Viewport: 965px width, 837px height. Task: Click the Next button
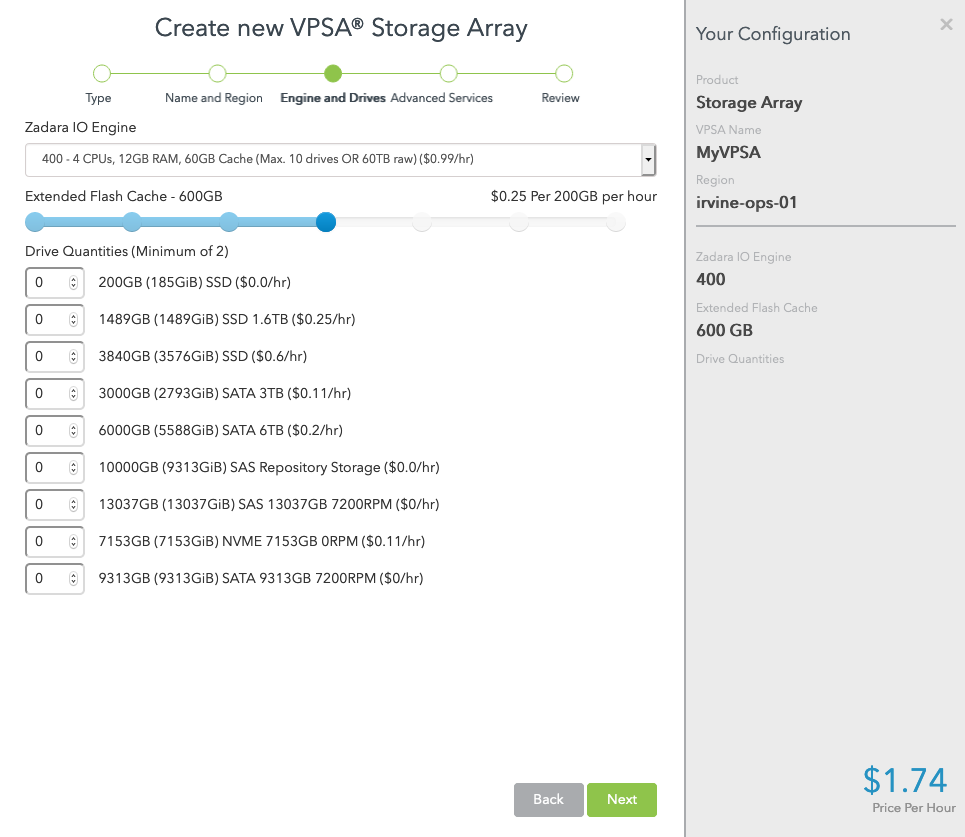[622, 799]
